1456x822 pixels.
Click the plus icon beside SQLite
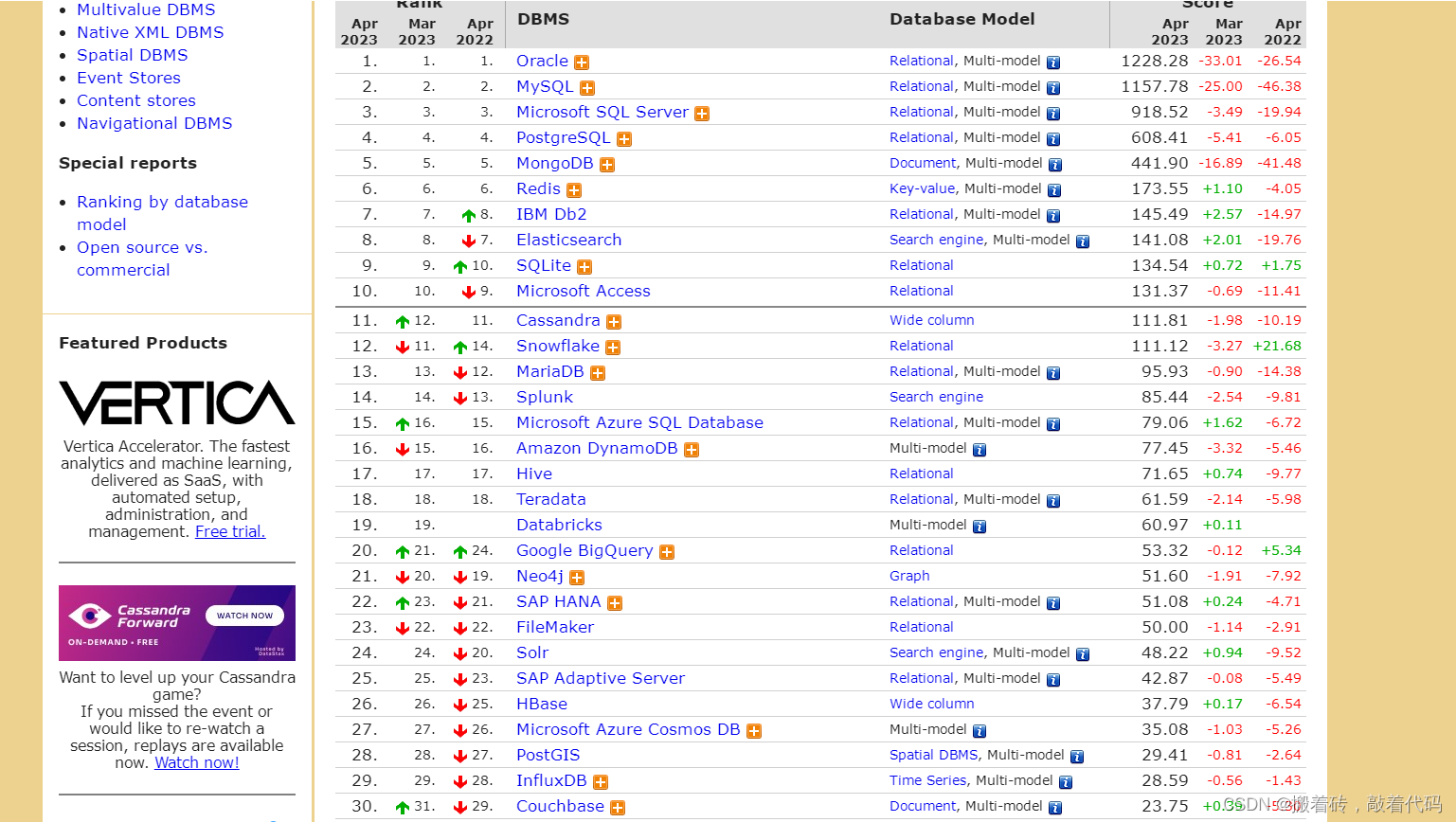(x=584, y=267)
